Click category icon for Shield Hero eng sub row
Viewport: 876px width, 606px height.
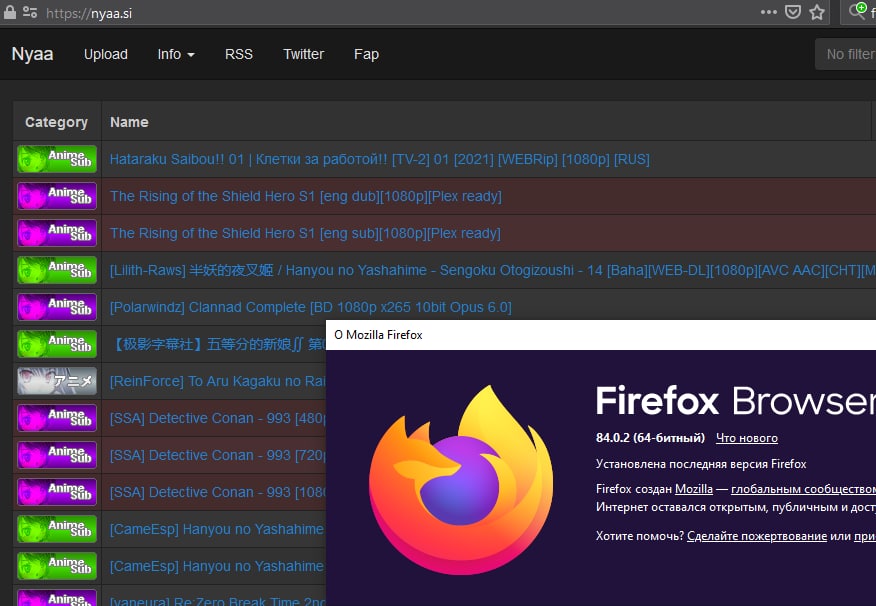pyautogui.click(x=57, y=233)
